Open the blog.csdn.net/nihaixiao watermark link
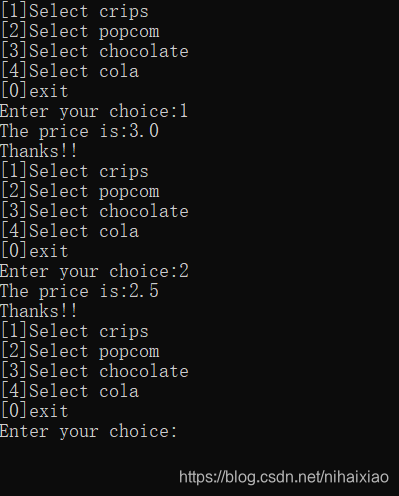Screen dimensions: 399x496 point(284,477)
